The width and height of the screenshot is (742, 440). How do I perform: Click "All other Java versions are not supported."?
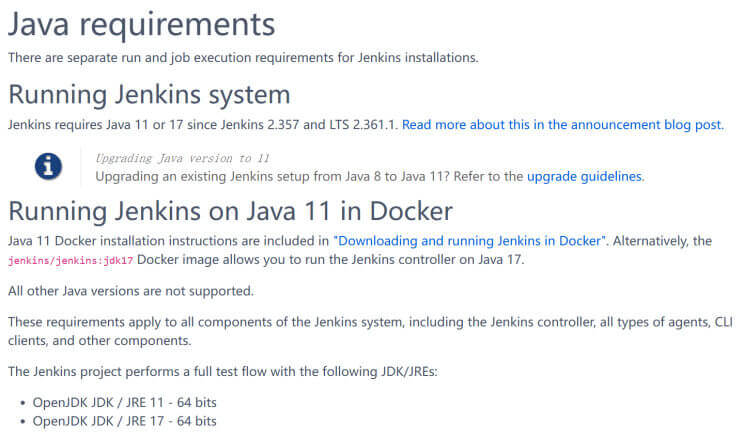click(x=131, y=291)
